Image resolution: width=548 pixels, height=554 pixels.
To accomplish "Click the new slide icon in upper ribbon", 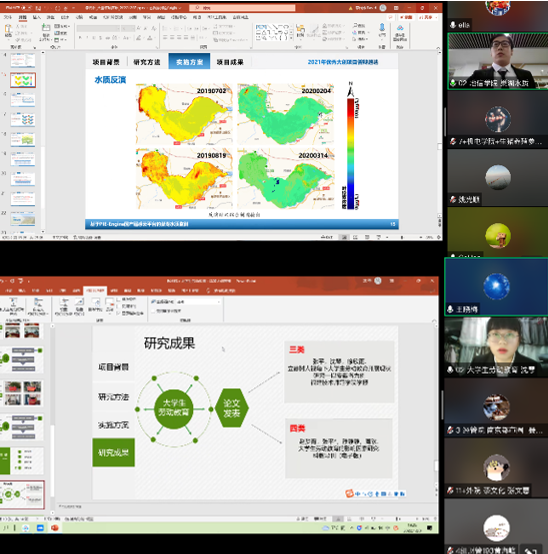I will (46, 29).
